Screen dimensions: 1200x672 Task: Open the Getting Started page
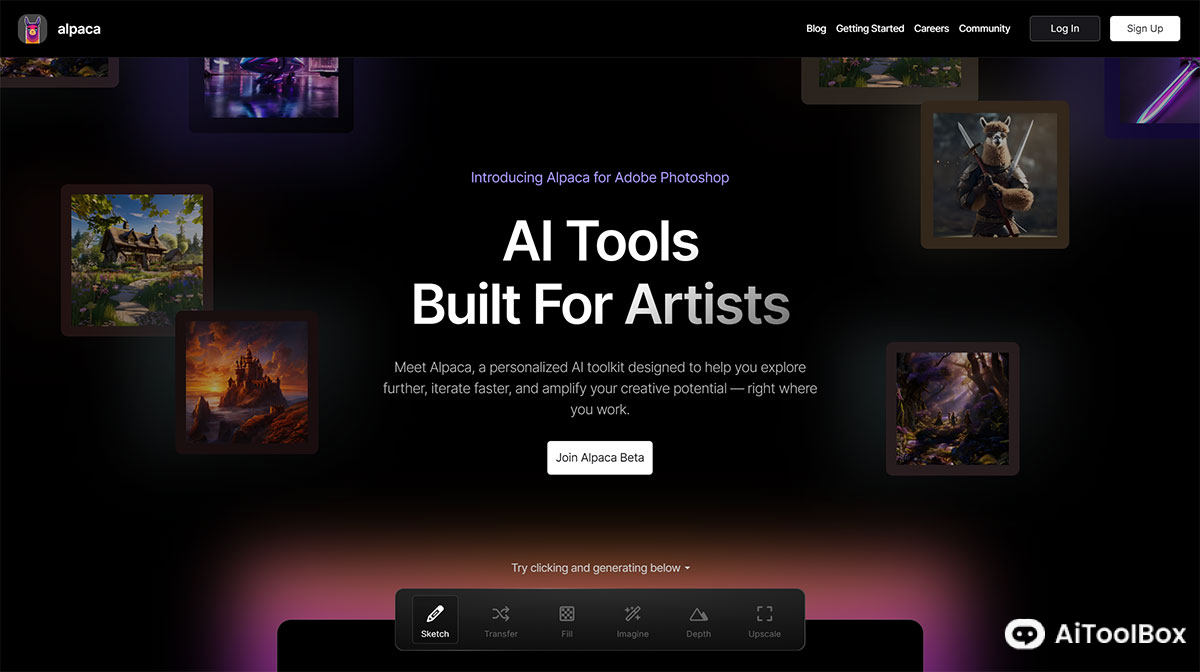pos(870,29)
